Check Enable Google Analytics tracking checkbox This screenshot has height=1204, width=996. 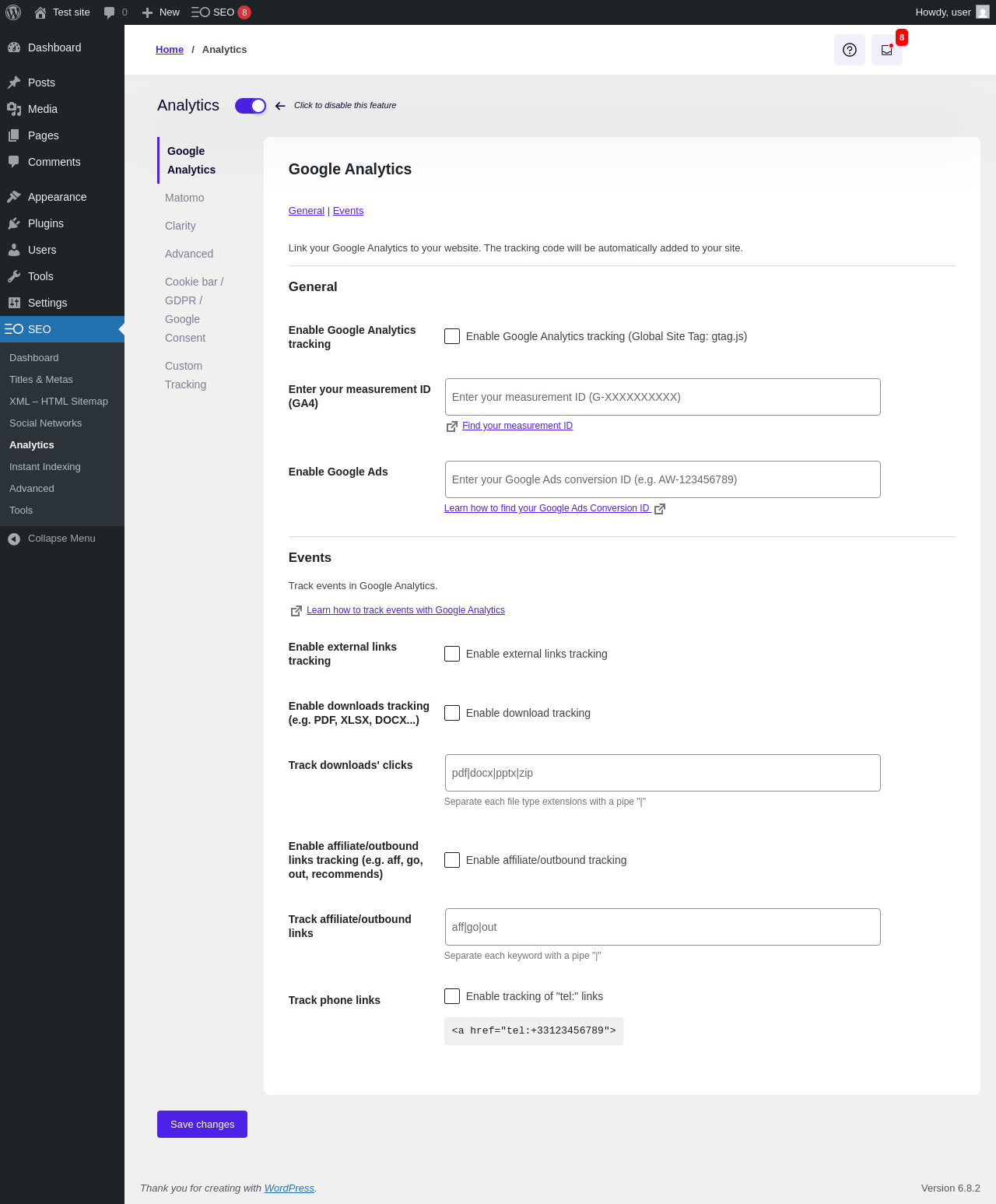coord(452,336)
